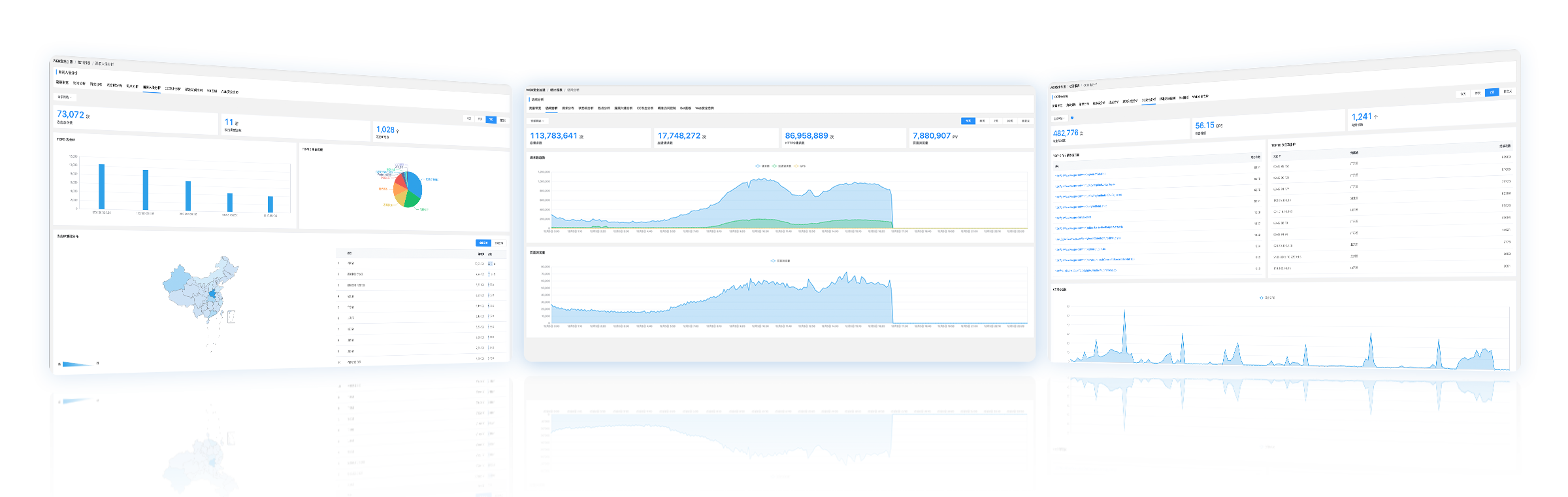Open the first URL link in right dashboard list
1568x497 pixels.
(1080, 175)
